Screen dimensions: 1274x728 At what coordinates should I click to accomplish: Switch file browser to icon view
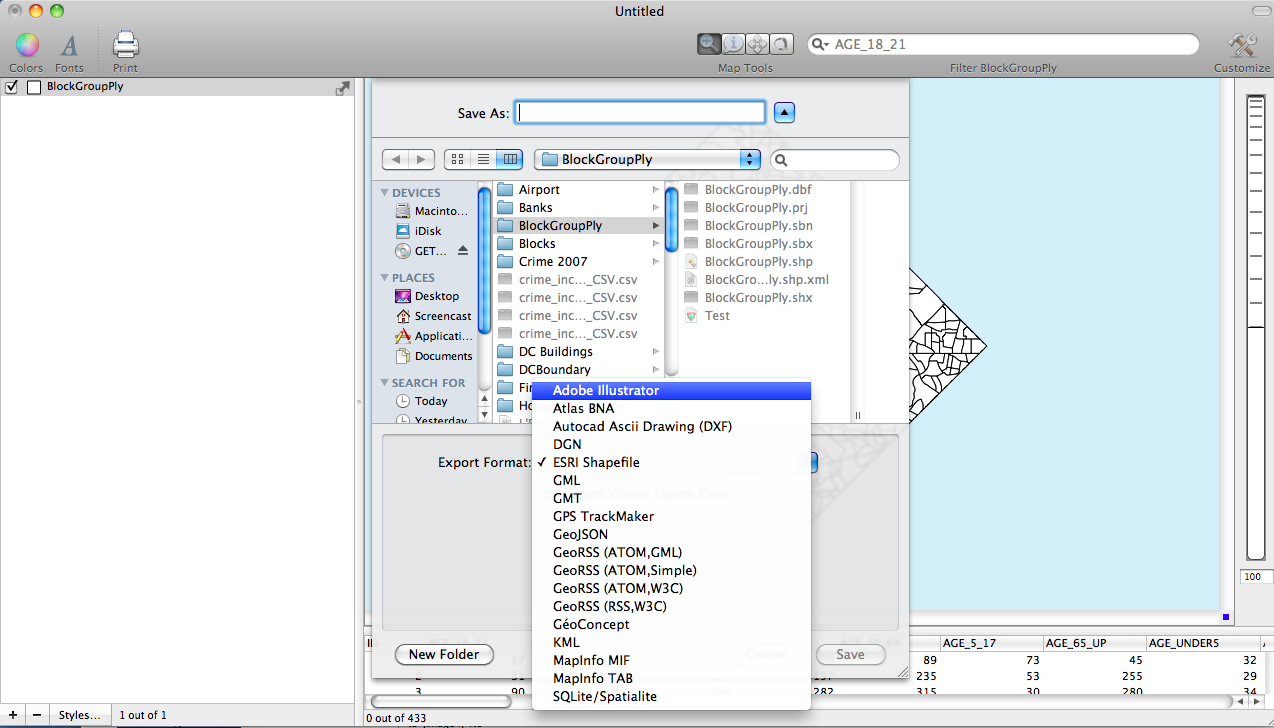457,159
